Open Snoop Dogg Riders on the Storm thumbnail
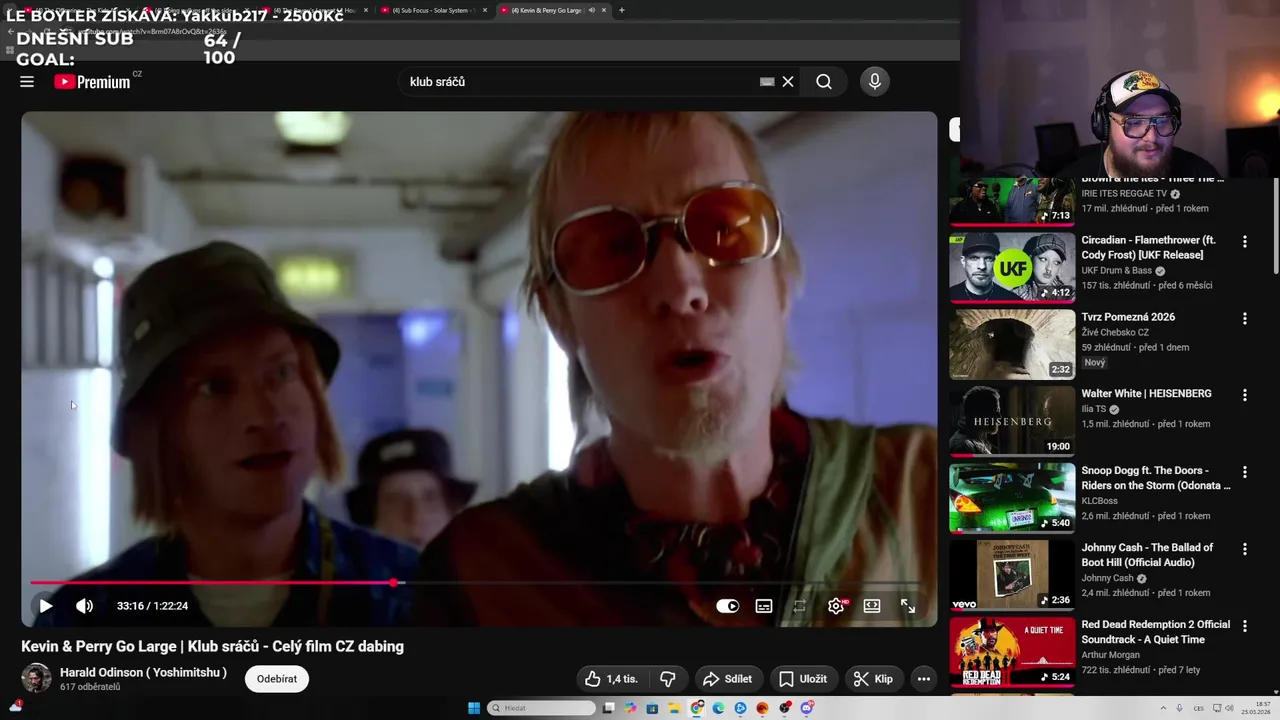The height and width of the screenshot is (720, 1280). (x=1012, y=498)
